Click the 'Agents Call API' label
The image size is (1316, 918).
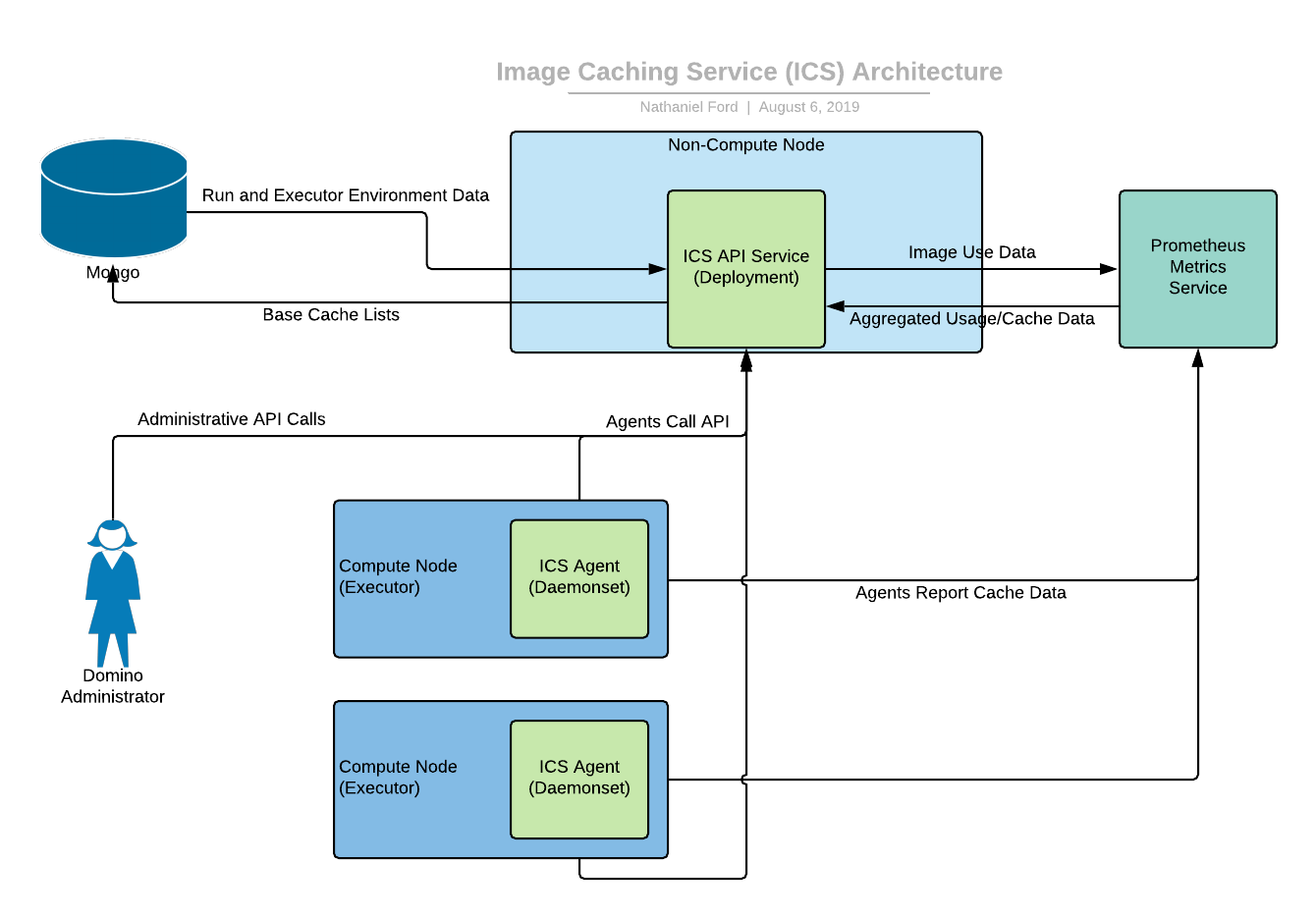pyautogui.click(x=668, y=422)
